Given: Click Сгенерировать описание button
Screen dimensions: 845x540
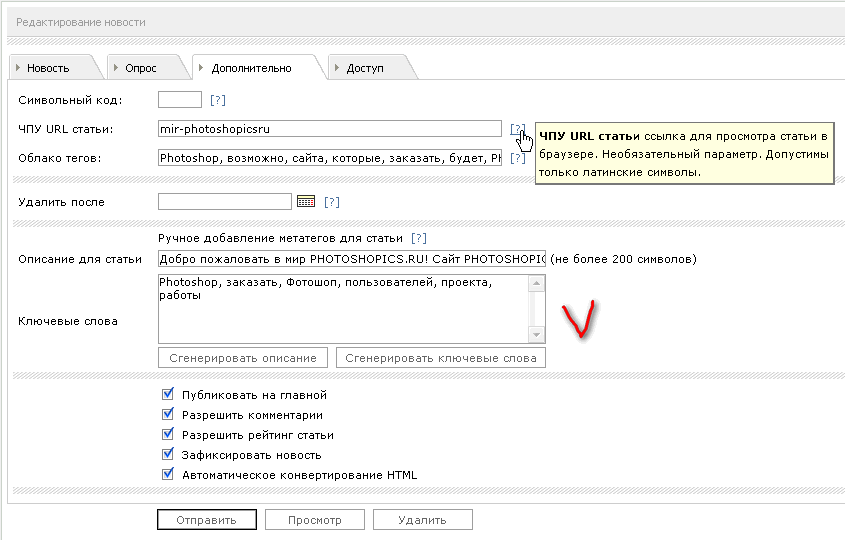Looking at the screenshot, I should tap(243, 358).
